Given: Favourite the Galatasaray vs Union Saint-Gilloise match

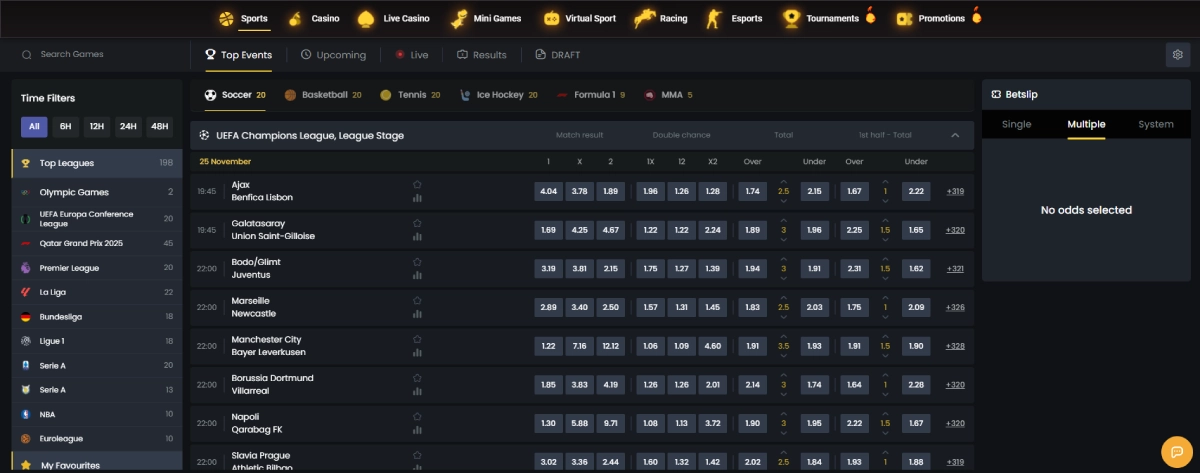Looking at the screenshot, I should tap(417, 223).
